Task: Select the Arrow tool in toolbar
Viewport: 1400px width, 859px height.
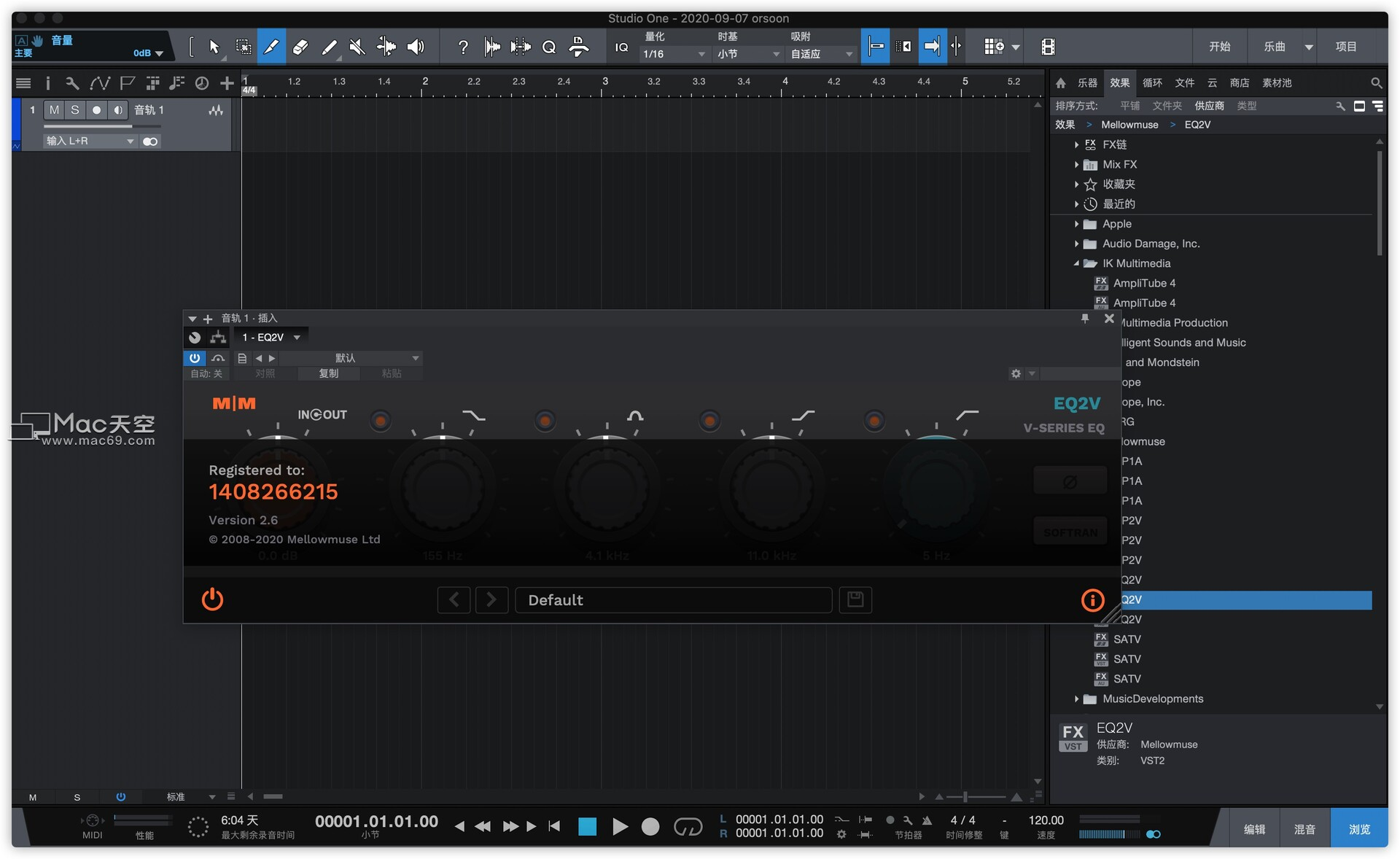Action: coord(214,47)
